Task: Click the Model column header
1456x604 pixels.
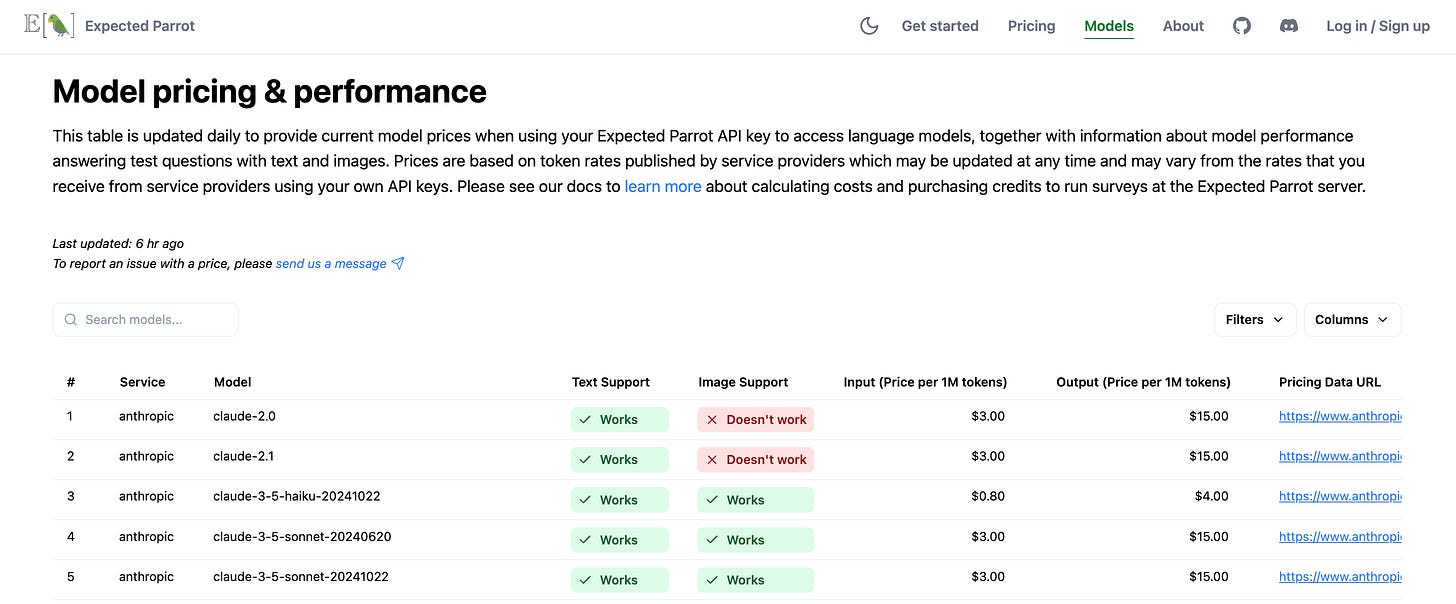Action: pos(232,382)
